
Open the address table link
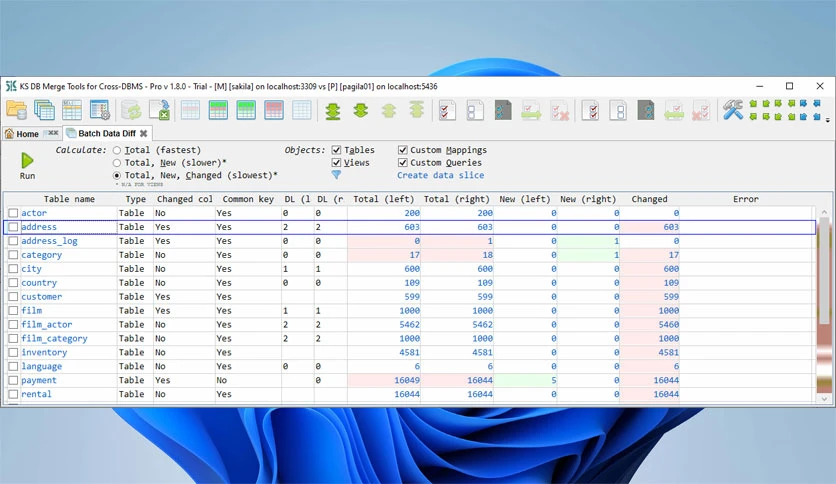pos(39,227)
